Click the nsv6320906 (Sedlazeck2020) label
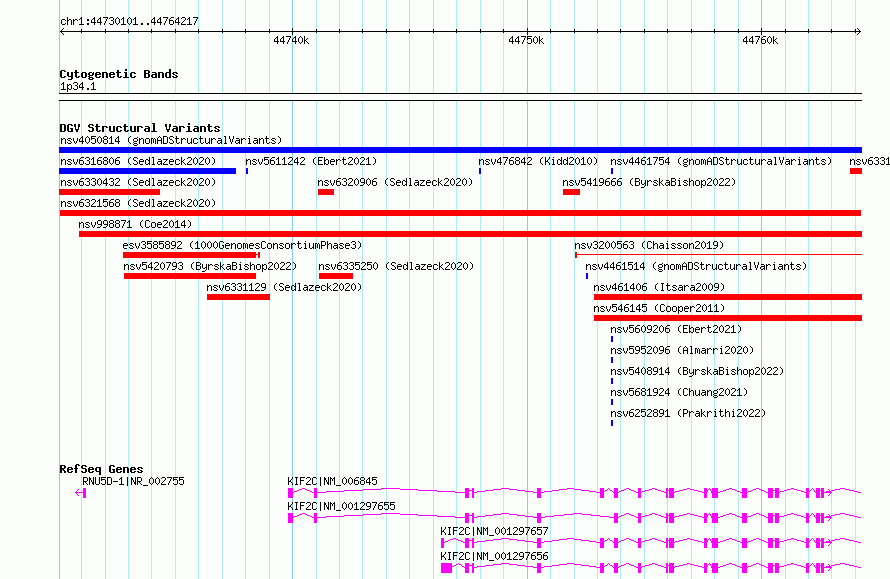 pos(395,182)
